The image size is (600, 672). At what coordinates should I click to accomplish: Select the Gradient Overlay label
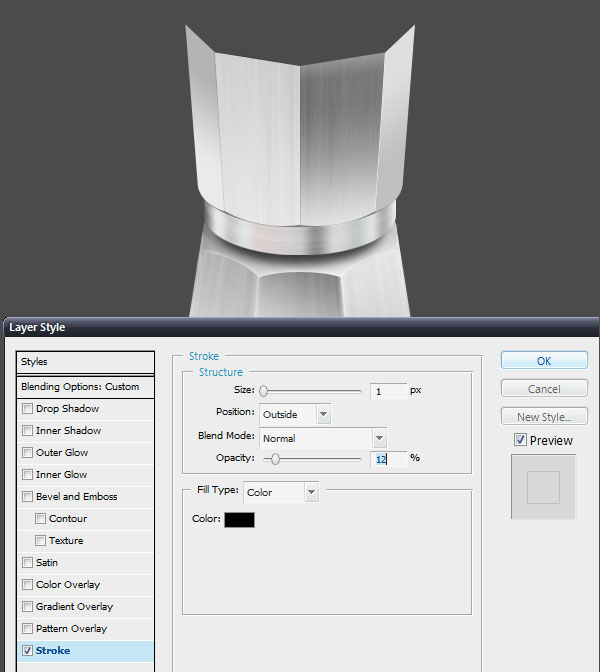[75, 606]
